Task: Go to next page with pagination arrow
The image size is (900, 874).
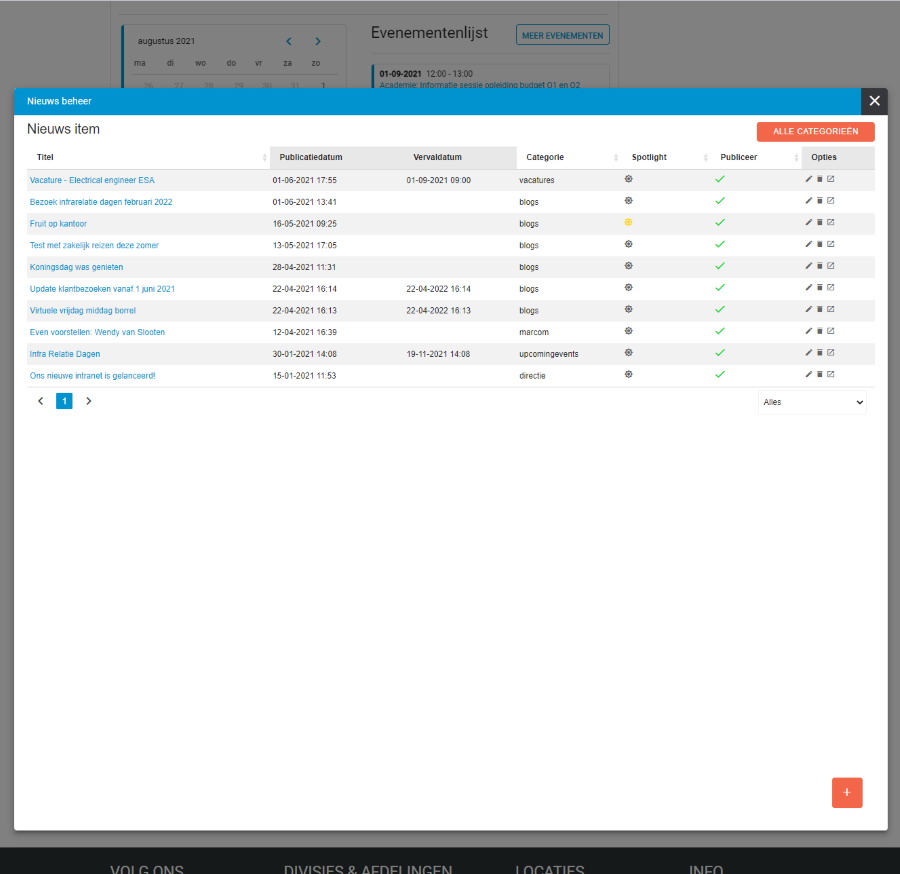Action: click(88, 401)
